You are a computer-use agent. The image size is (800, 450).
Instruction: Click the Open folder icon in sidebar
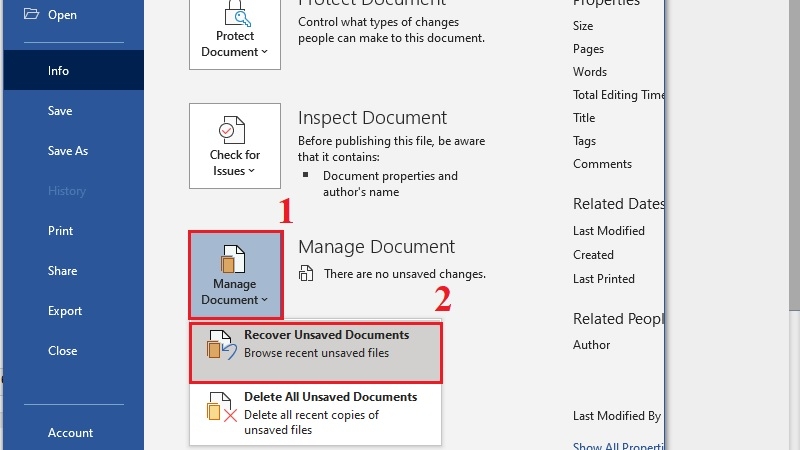point(31,14)
